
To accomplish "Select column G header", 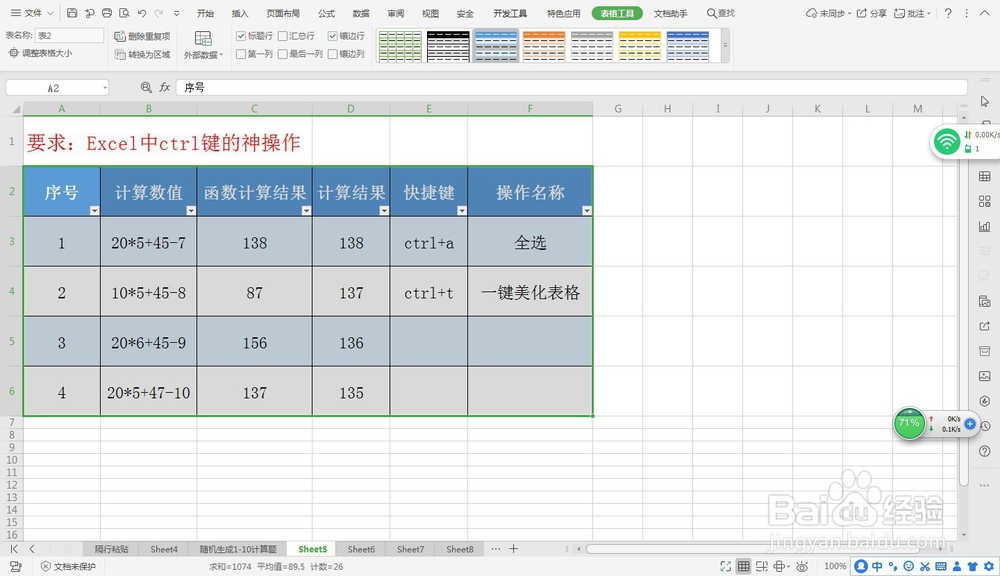I will [617, 109].
